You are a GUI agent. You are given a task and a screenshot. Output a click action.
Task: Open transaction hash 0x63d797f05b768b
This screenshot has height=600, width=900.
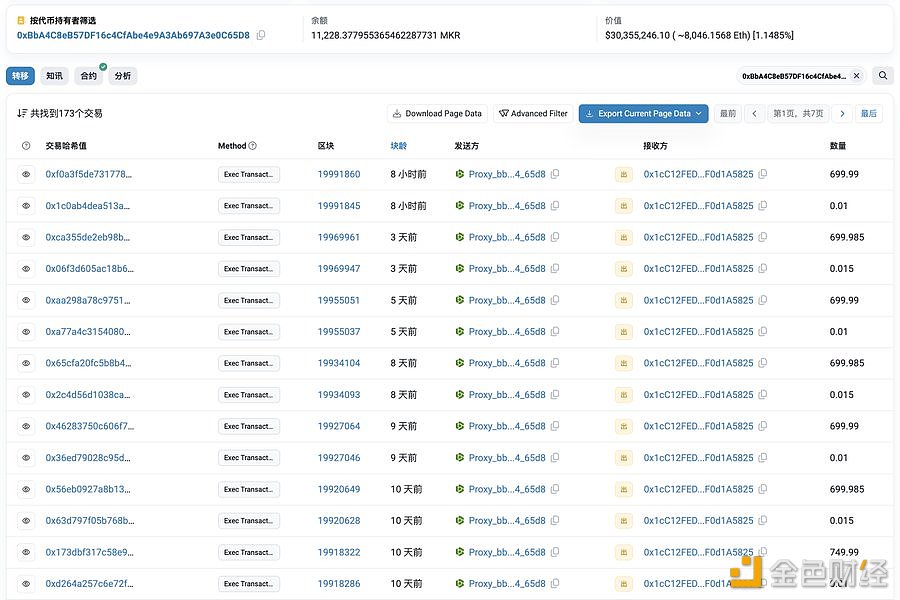(90, 521)
